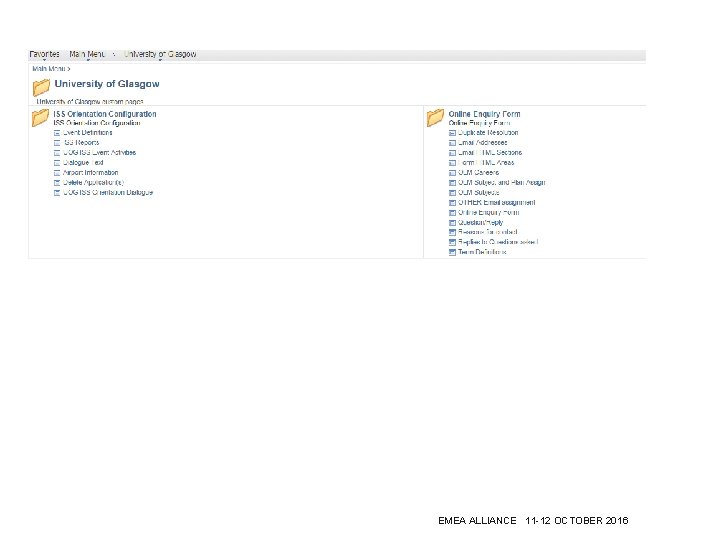Click the icon beside Form HTML Areas
Image resolution: width=720 pixels, height=540 pixels.
[452, 163]
